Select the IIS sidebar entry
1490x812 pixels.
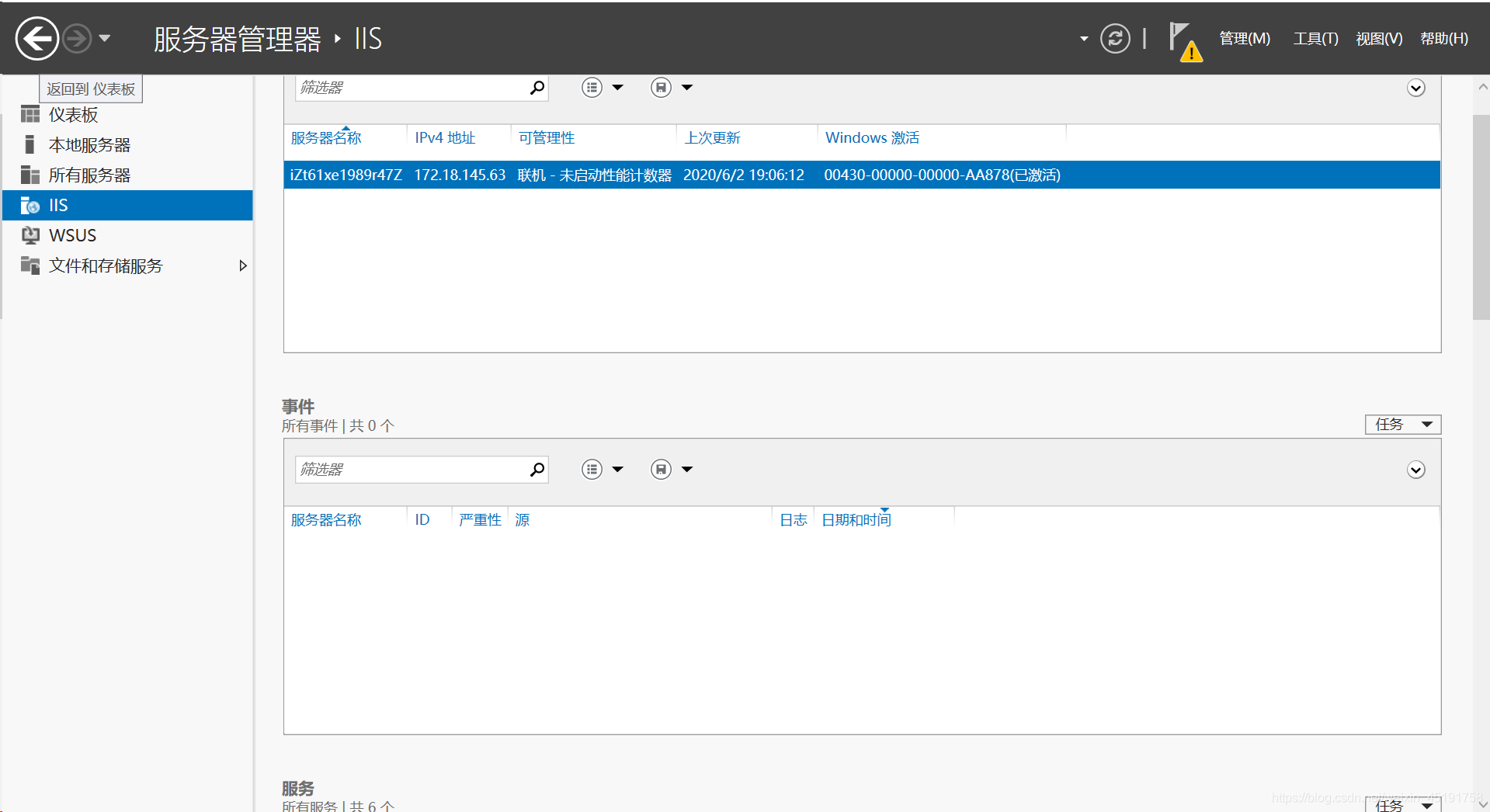(x=127, y=205)
